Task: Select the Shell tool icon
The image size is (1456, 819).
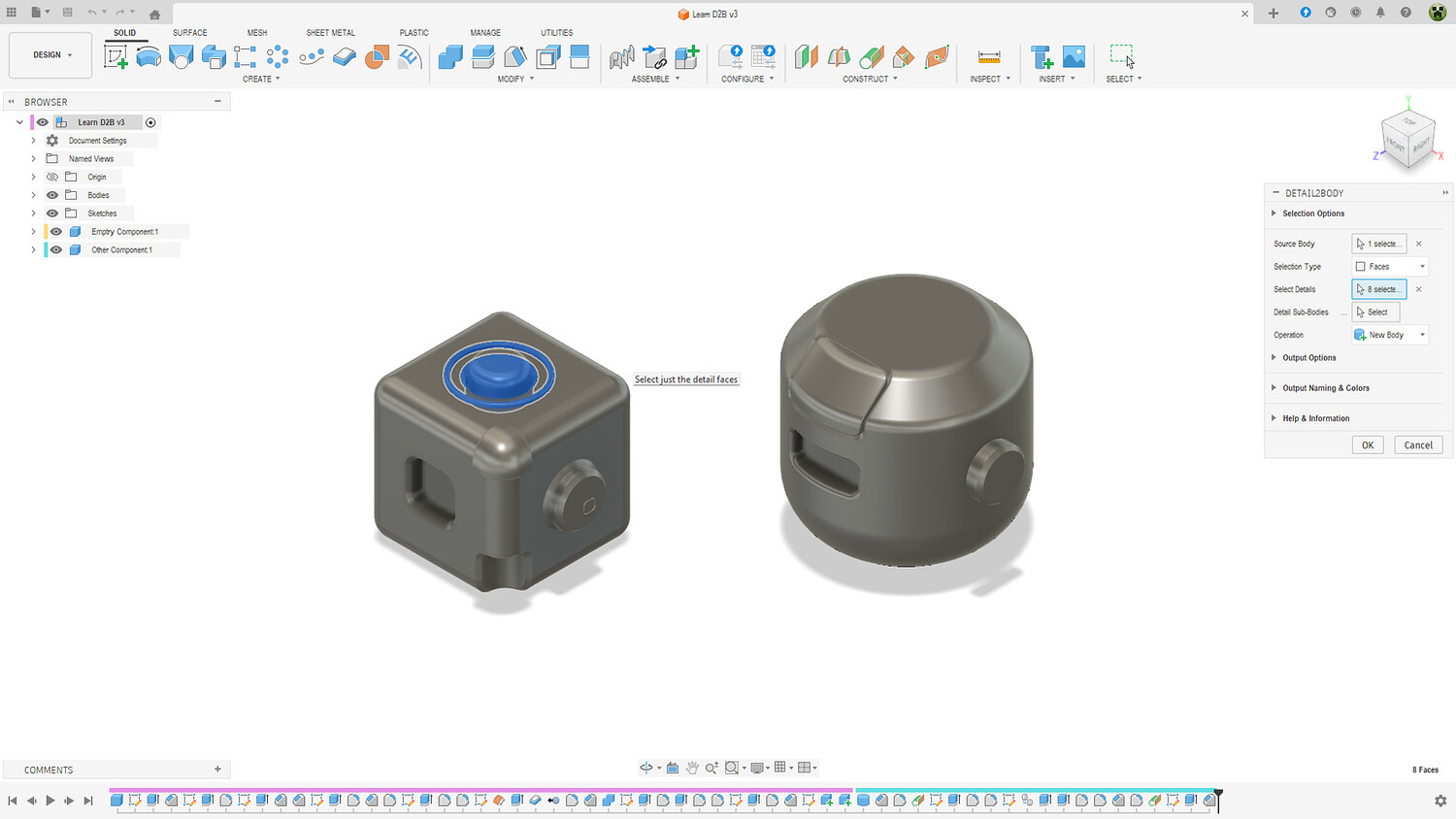Action: (x=548, y=56)
